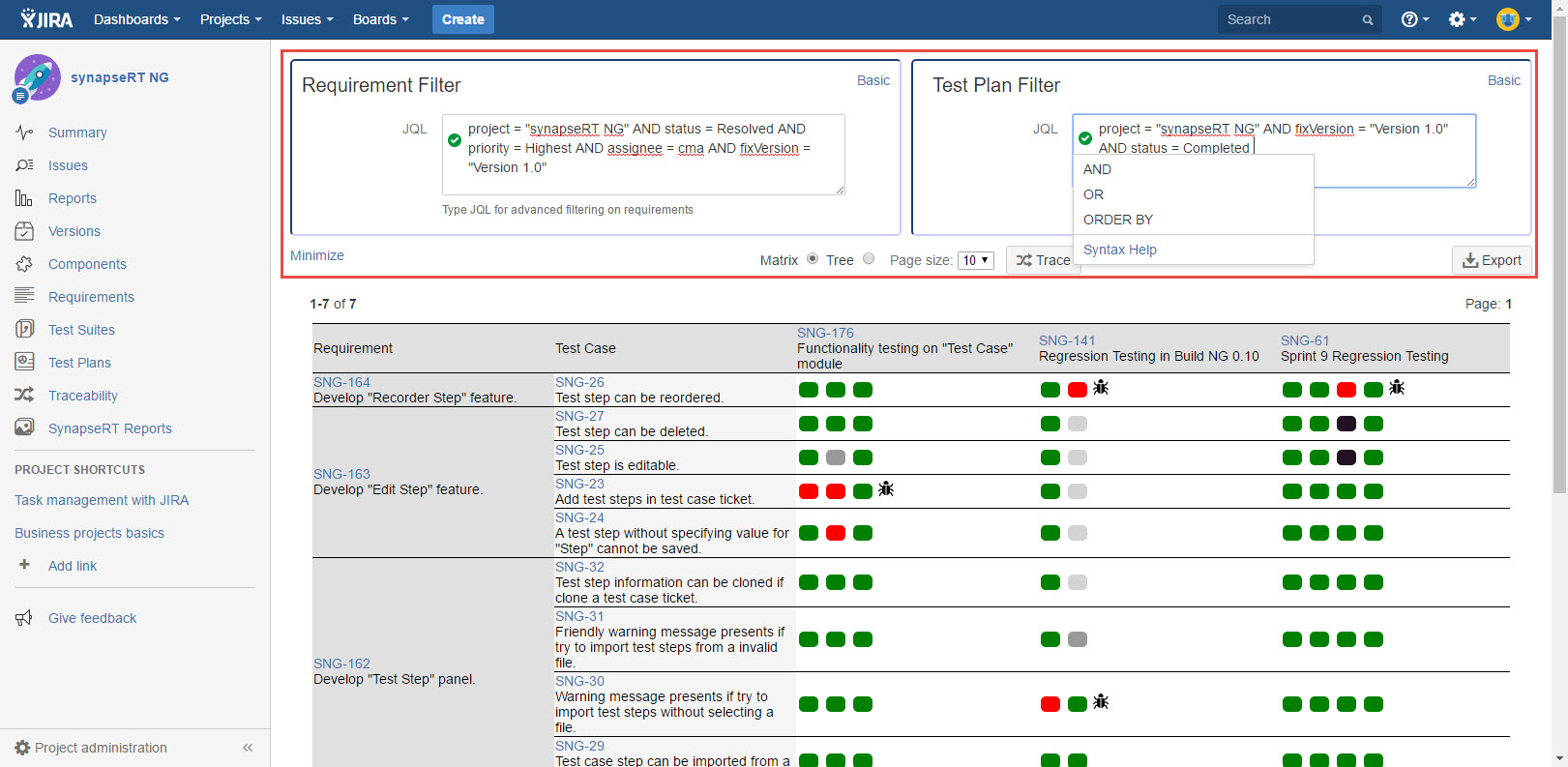Click the synapseRT NG project avatar
1568x767 pixels.
point(38,77)
